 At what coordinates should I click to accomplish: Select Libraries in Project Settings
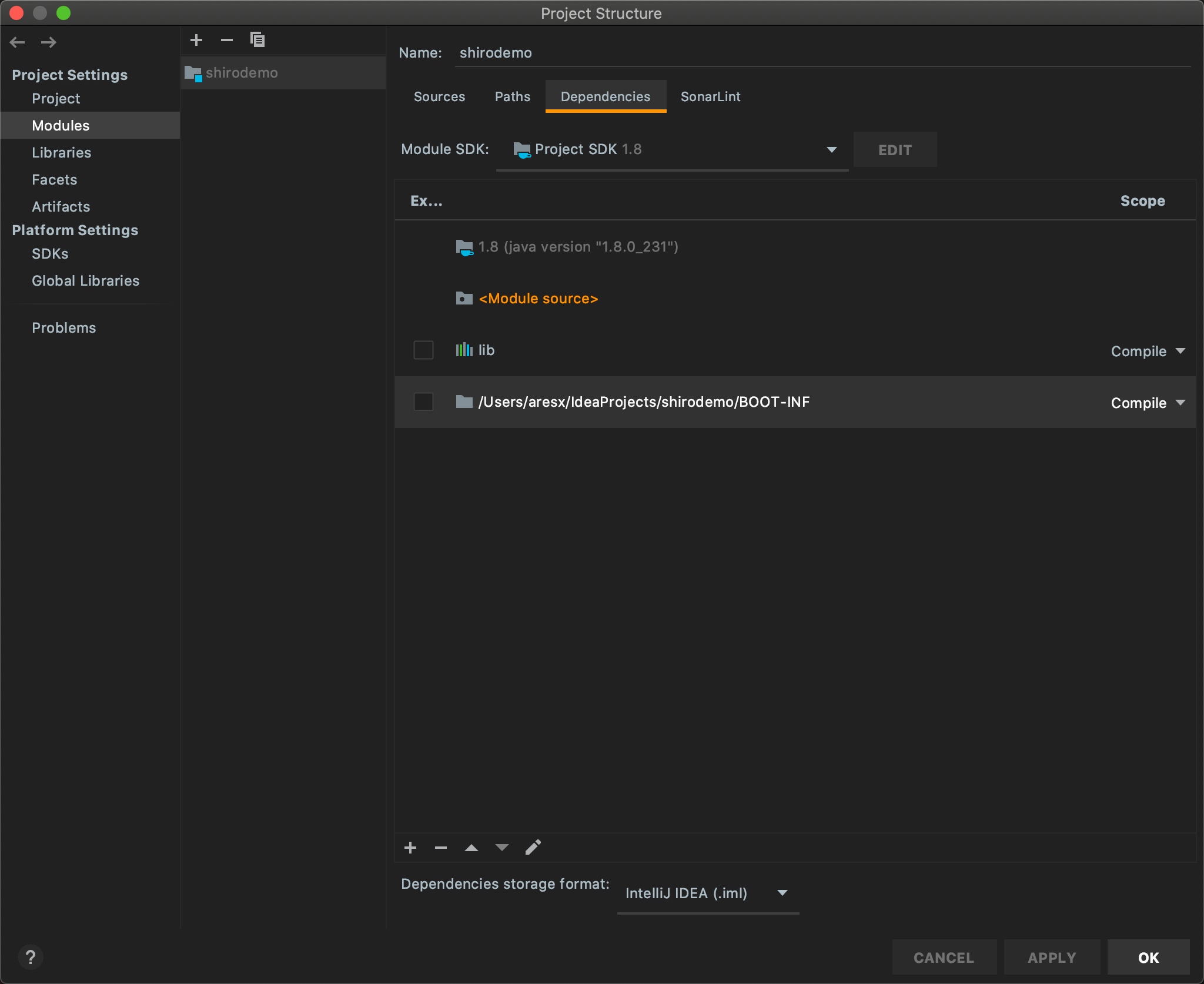tap(62, 153)
